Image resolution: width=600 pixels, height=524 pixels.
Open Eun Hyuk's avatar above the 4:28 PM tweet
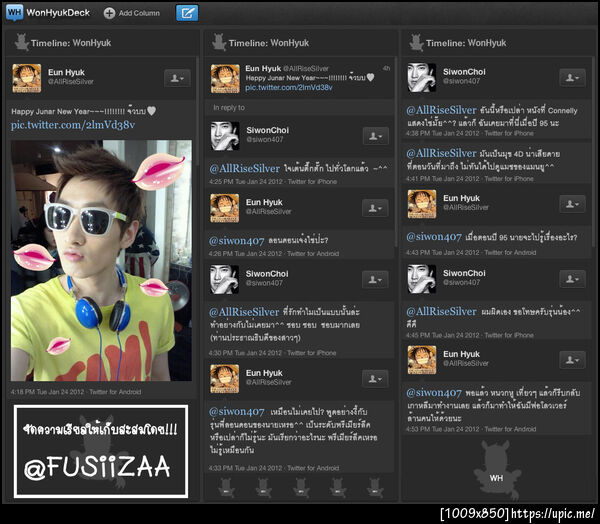pos(225,208)
